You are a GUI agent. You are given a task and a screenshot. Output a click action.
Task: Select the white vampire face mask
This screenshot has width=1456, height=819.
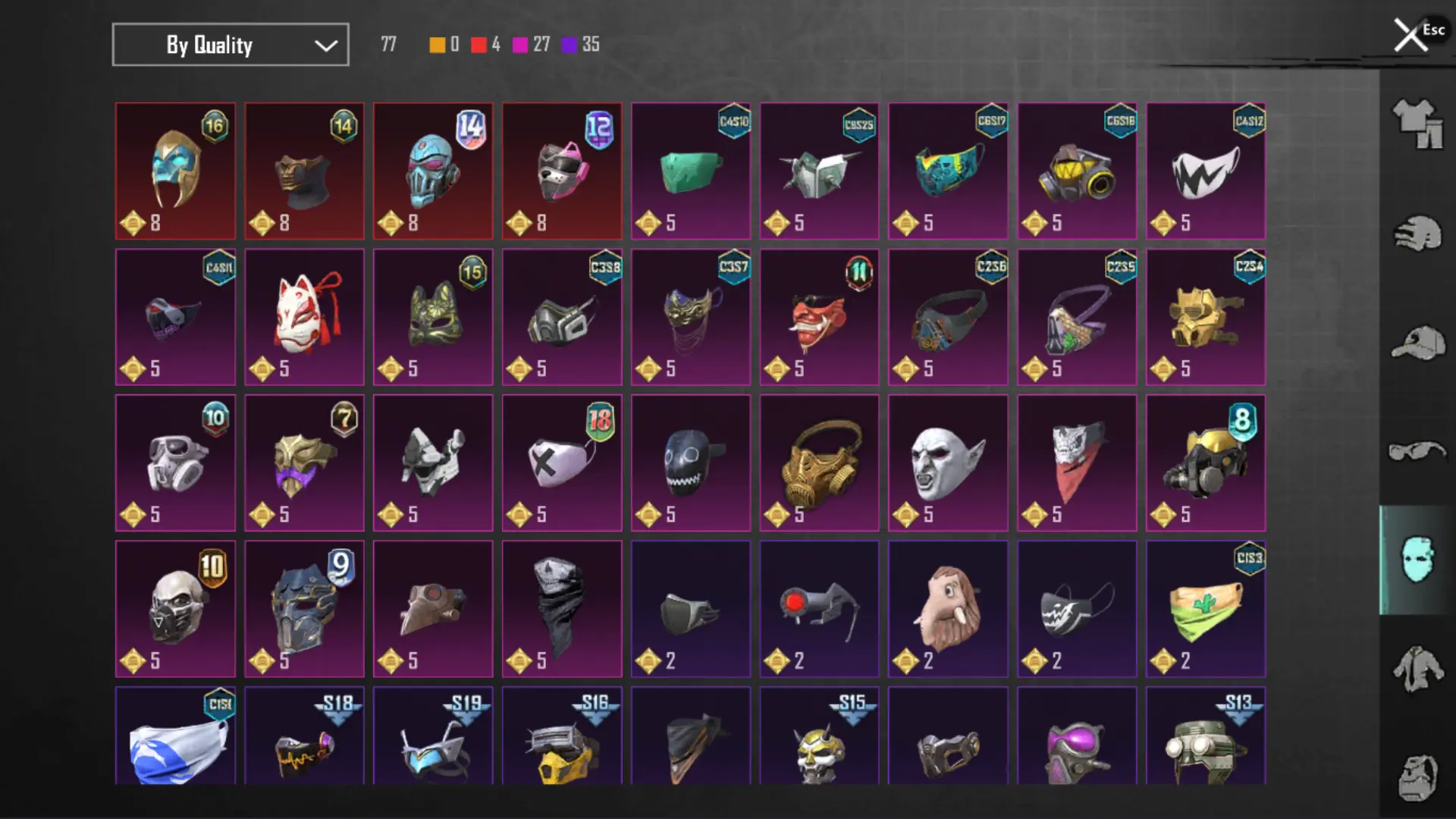[x=948, y=463]
